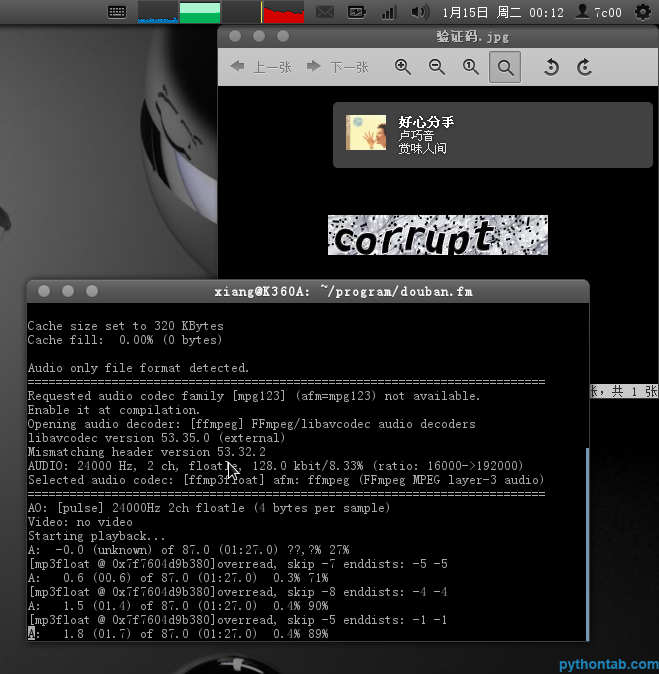
Task: Click the corrupt captcha image
Action: 438,235
